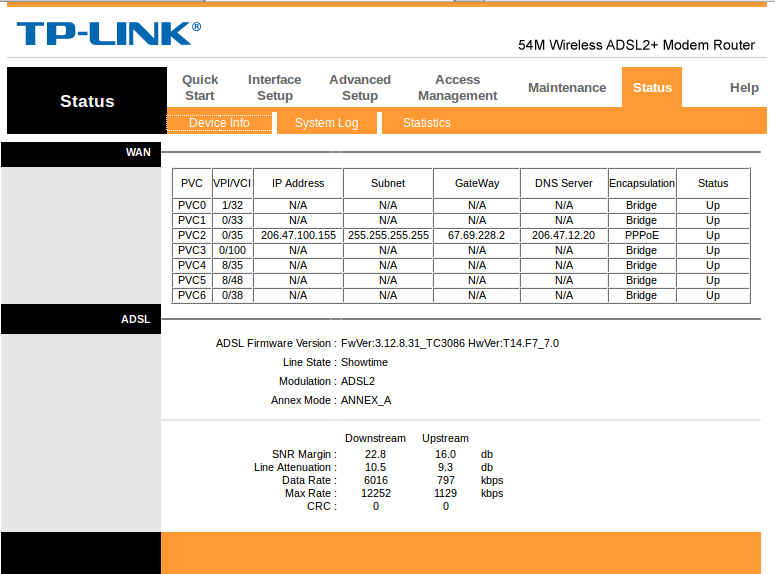Click downstream data rate 6016
Image resolution: width=775 pixels, height=574 pixels.
[x=376, y=481]
